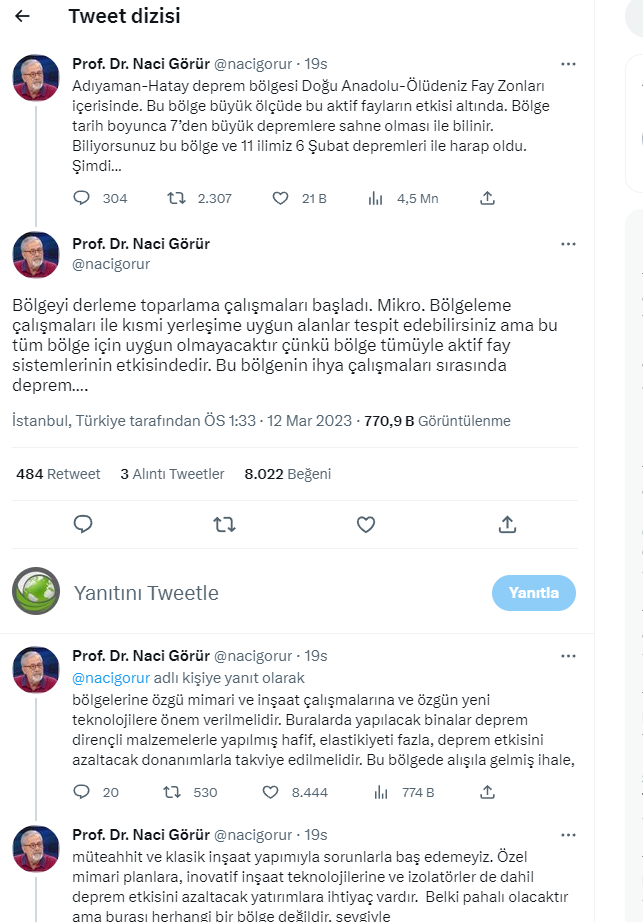Retweet the main tweet using retweet icon
643x922 pixels.
[225, 524]
